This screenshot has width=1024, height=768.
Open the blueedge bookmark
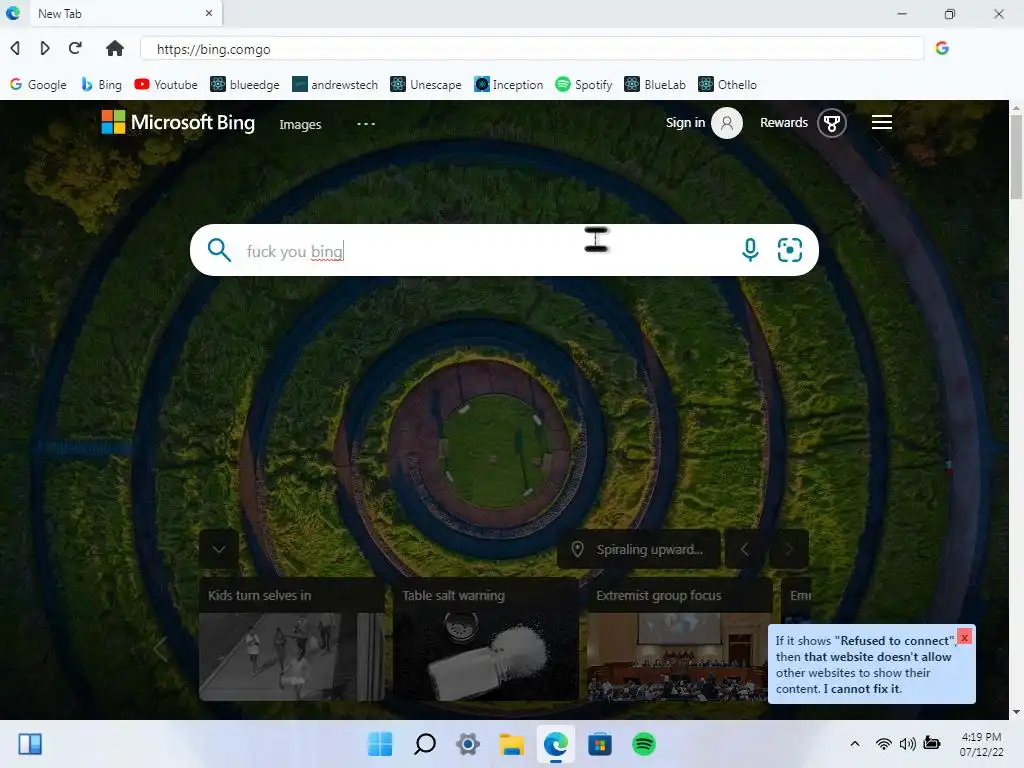[x=245, y=84]
